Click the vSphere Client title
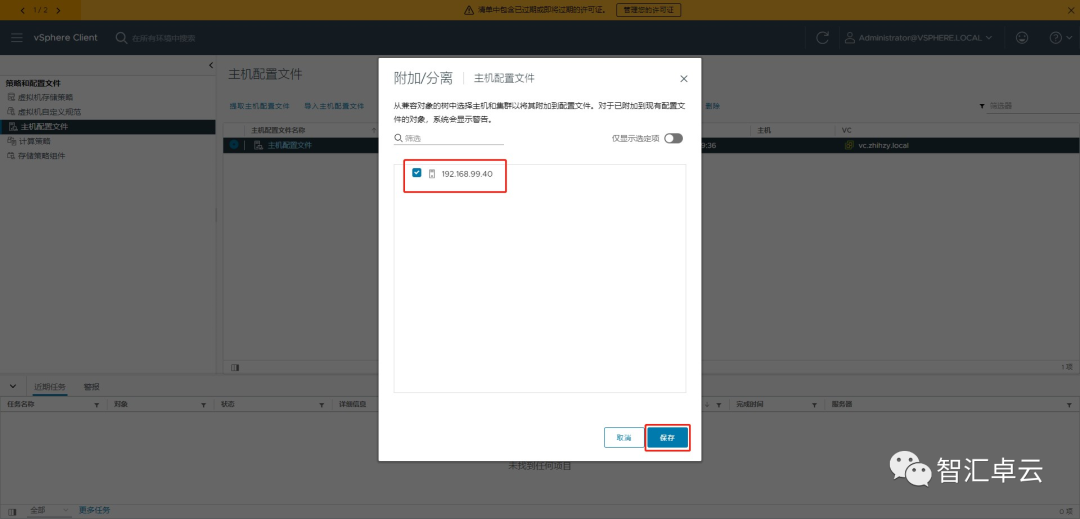This screenshot has width=1080, height=519. (x=66, y=37)
